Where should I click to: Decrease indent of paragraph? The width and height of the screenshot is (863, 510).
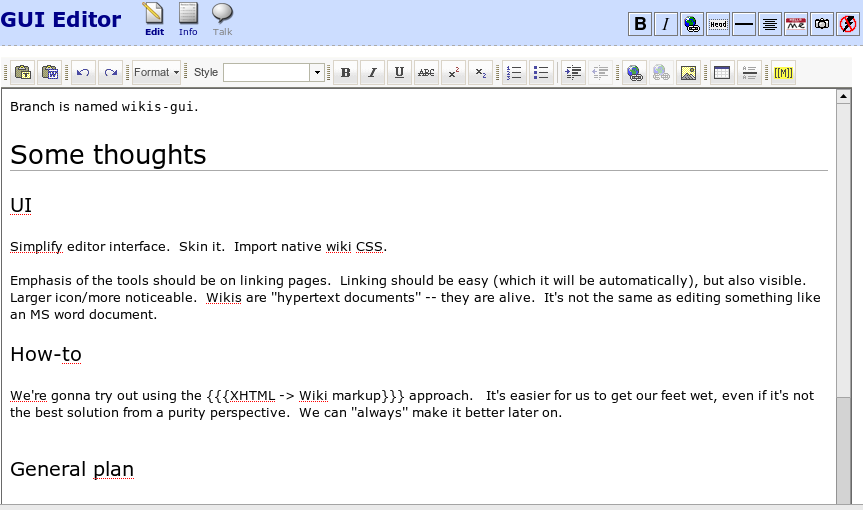(x=600, y=73)
